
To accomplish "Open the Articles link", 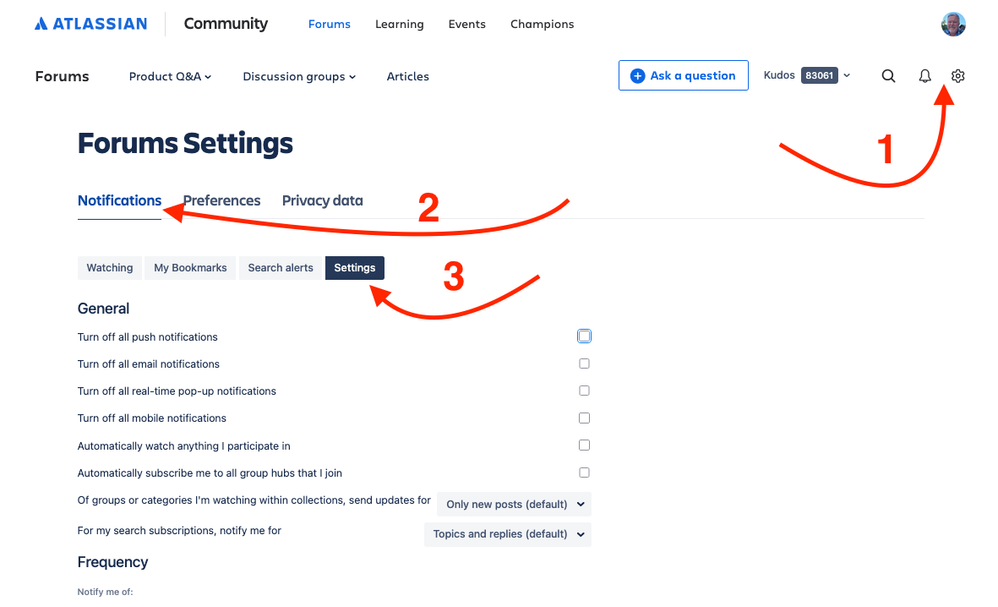I will [407, 76].
